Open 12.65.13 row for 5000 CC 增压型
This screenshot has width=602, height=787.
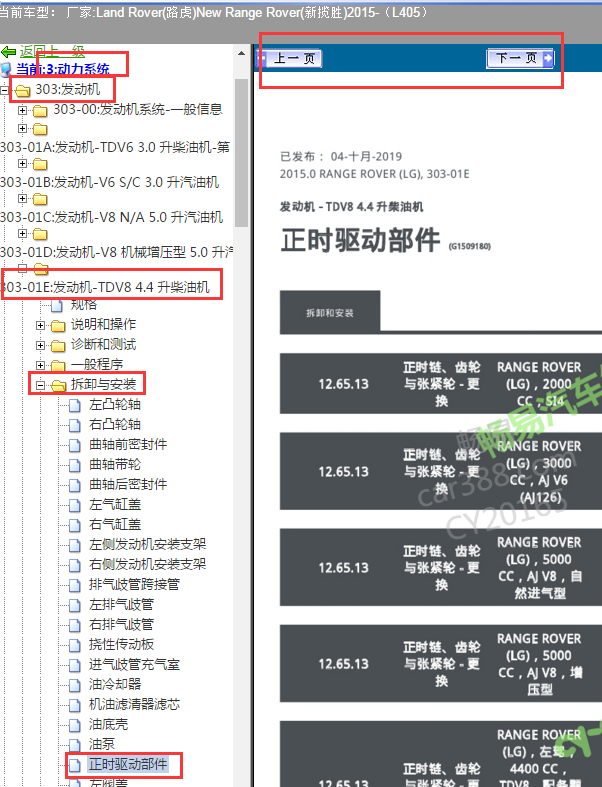pyautogui.click(x=441, y=664)
